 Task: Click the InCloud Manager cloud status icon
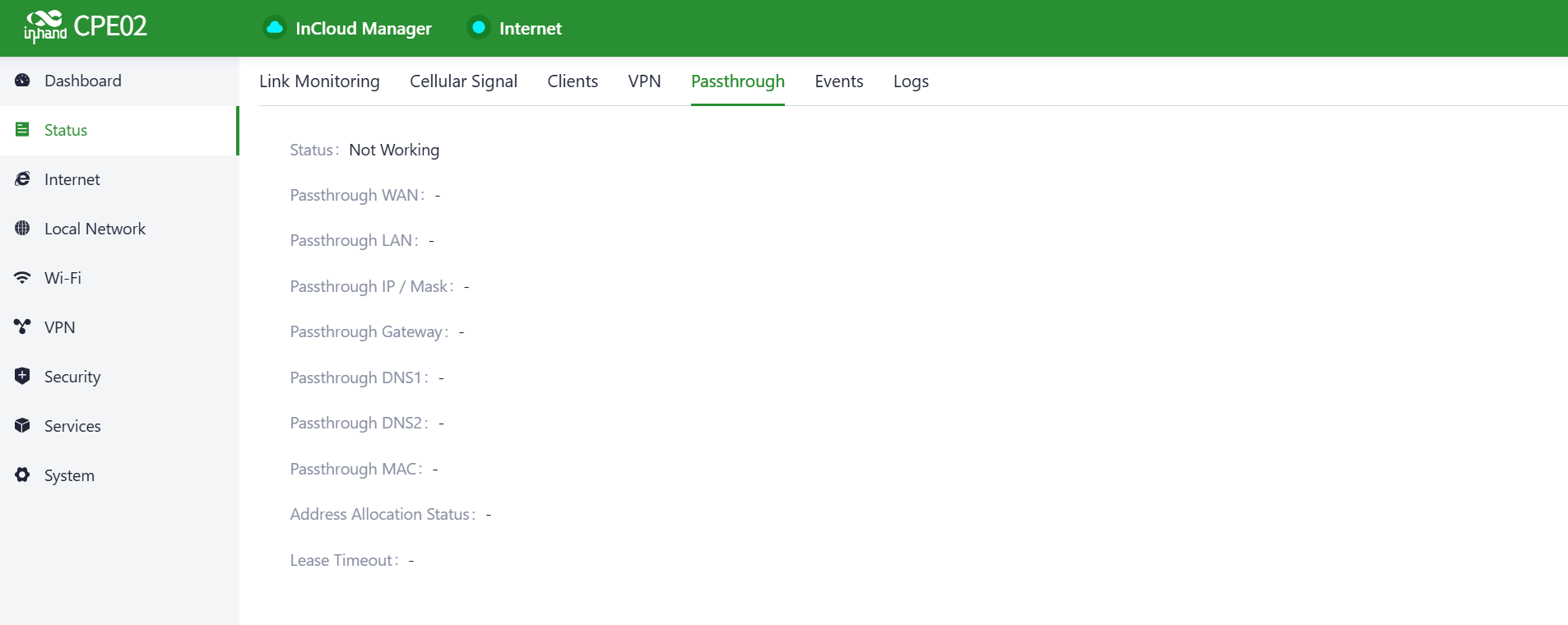click(x=275, y=28)
